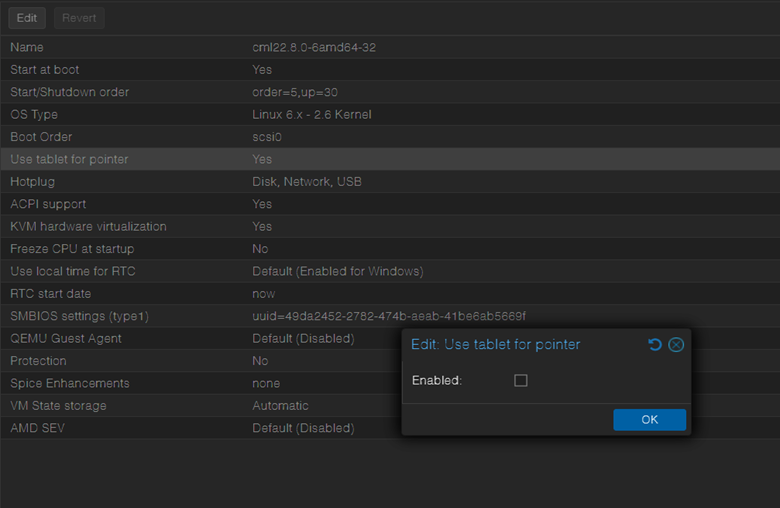Select the Name row

pyautogui.click(x=390, y=47)
